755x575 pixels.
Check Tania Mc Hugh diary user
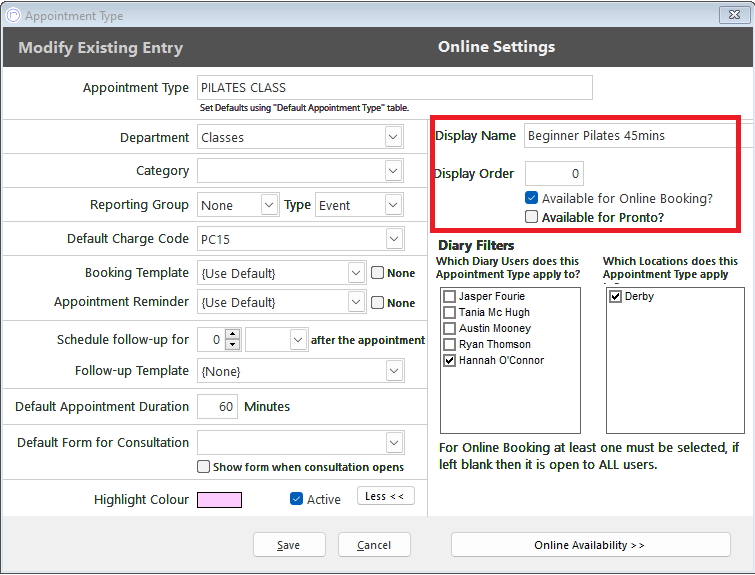coord(449,313)
